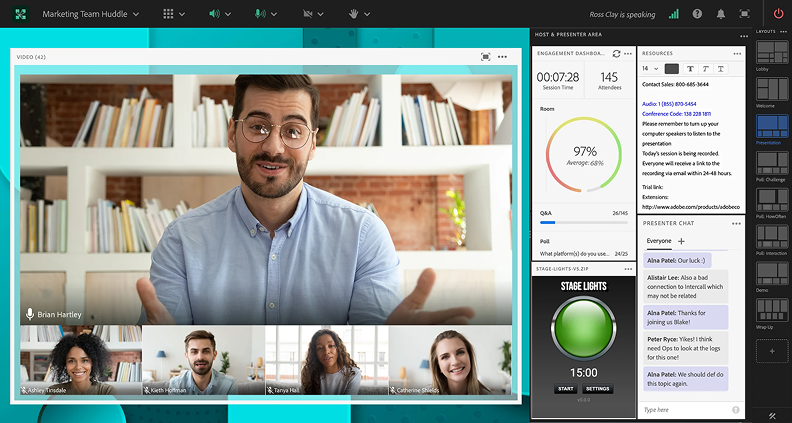Switch to Poll: Challenge layout
The width and height of the screenshot is (792, 423).
(x=772, y=163)
